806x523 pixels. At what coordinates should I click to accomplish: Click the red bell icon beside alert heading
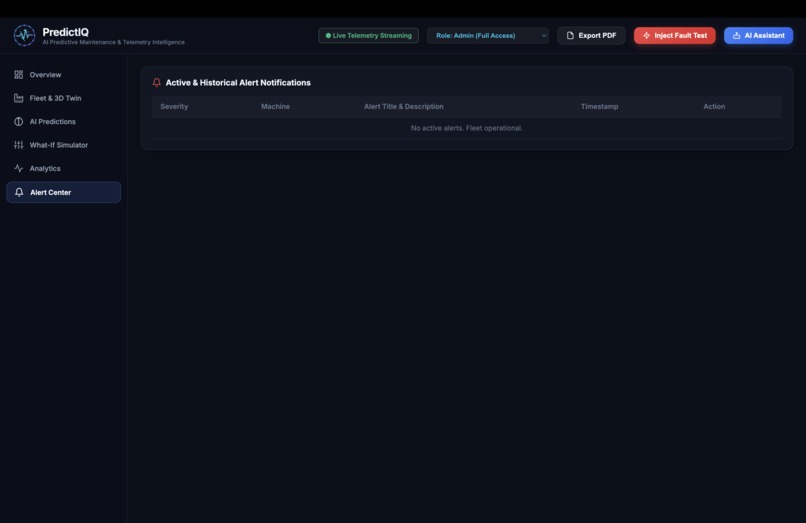157,82
